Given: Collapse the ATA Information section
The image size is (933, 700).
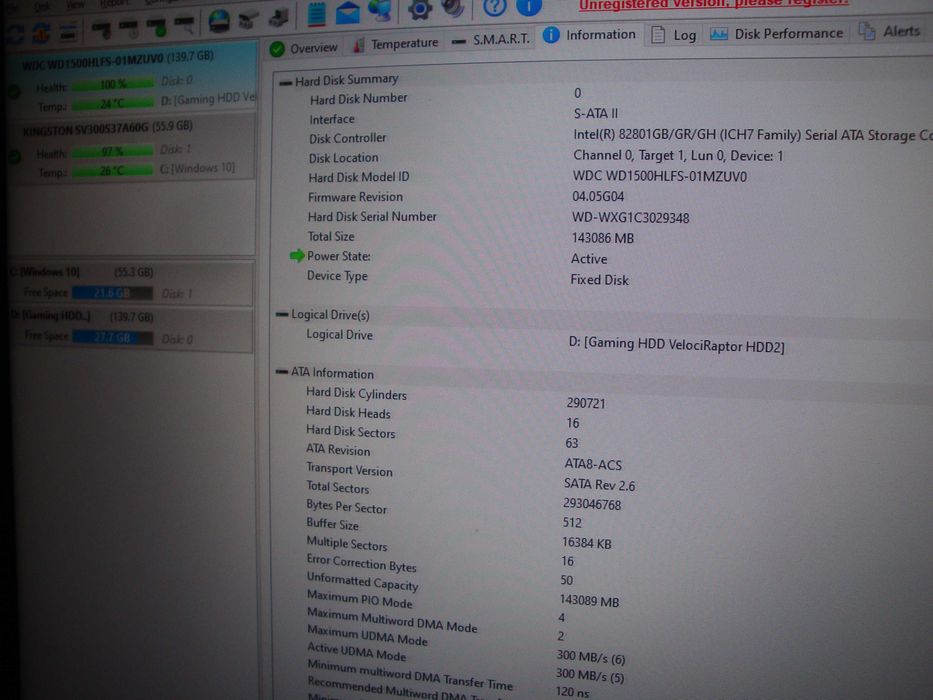Looking at the screenshot, I should (x=281, y=372).
